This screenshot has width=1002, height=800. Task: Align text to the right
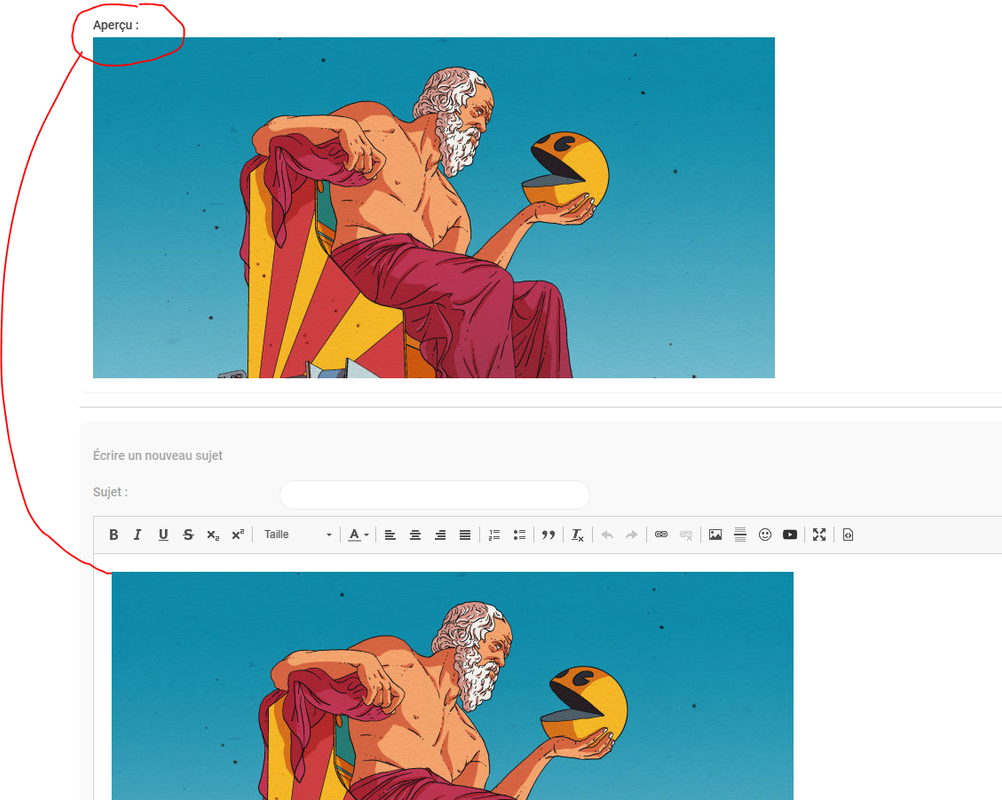click(x=440, y=535)
